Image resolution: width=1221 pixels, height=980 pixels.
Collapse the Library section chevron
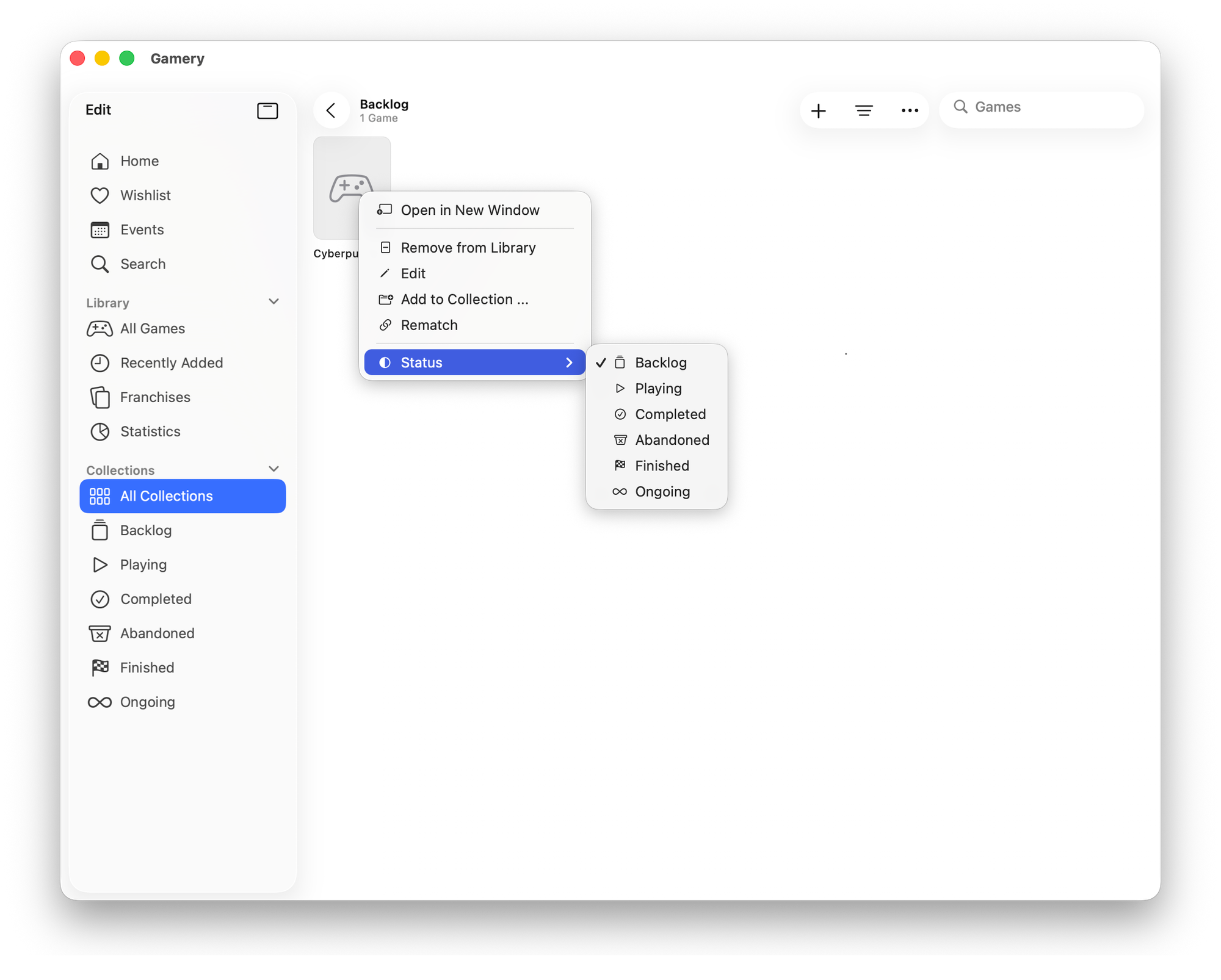click(274, 301)
